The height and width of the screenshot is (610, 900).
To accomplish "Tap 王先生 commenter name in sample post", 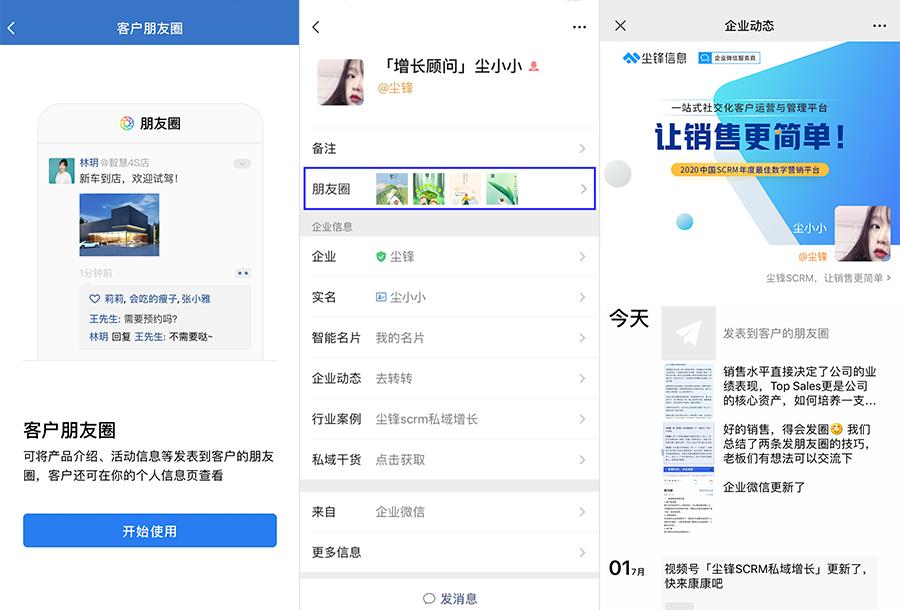I will (104, 318).
